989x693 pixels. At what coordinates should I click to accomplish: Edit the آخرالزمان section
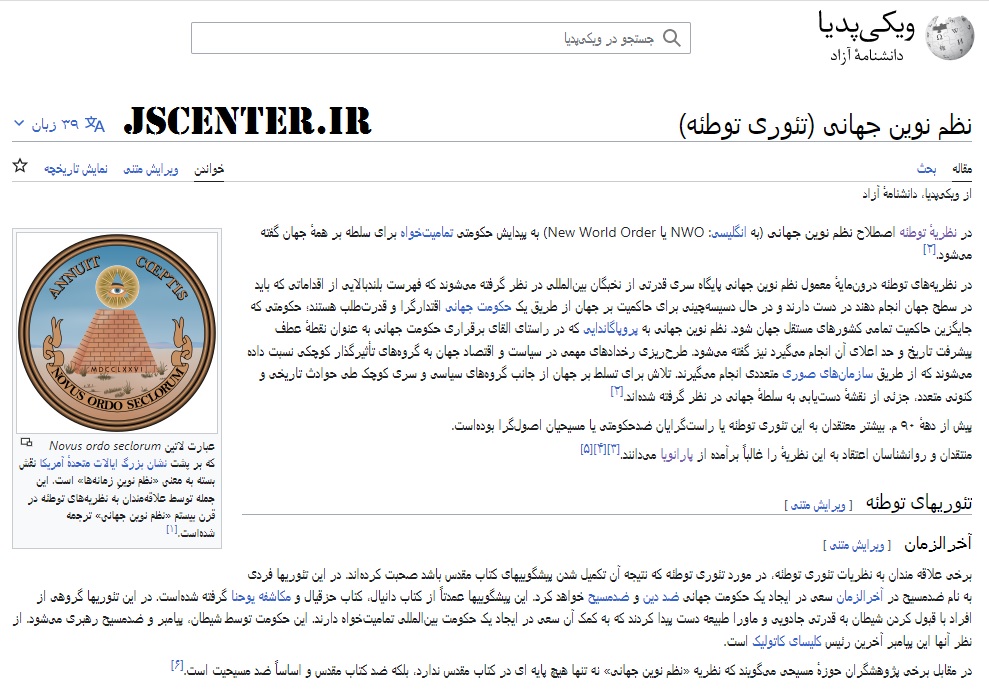(x=857, y=545)
